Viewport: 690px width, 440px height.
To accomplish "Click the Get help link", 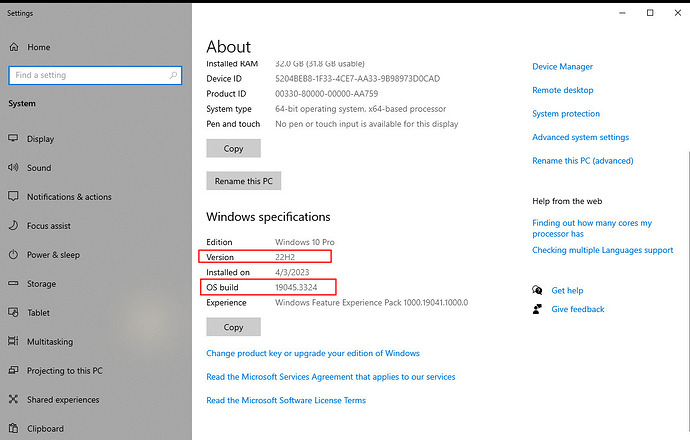I will tap(567, 290).
